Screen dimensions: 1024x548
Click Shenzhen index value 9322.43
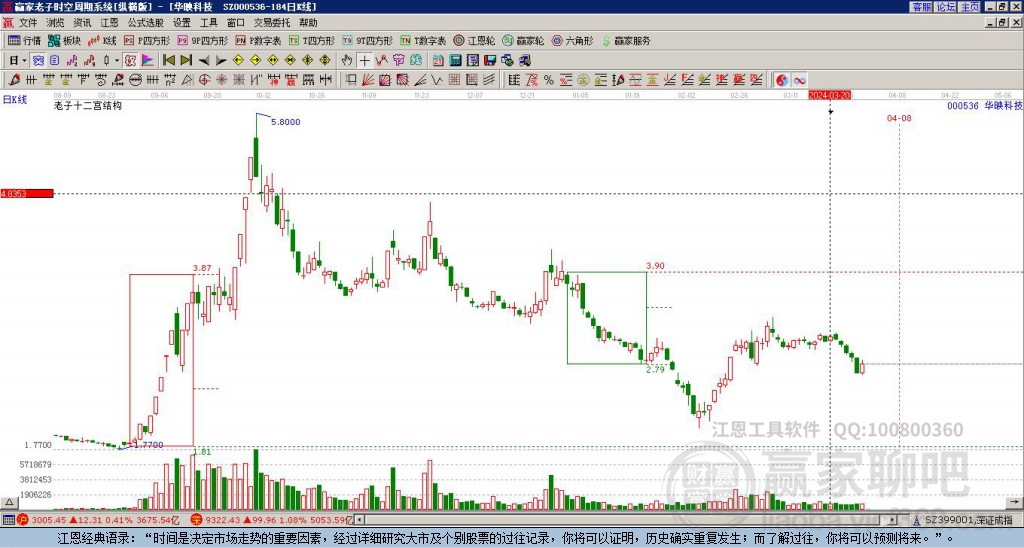(223, 520)
